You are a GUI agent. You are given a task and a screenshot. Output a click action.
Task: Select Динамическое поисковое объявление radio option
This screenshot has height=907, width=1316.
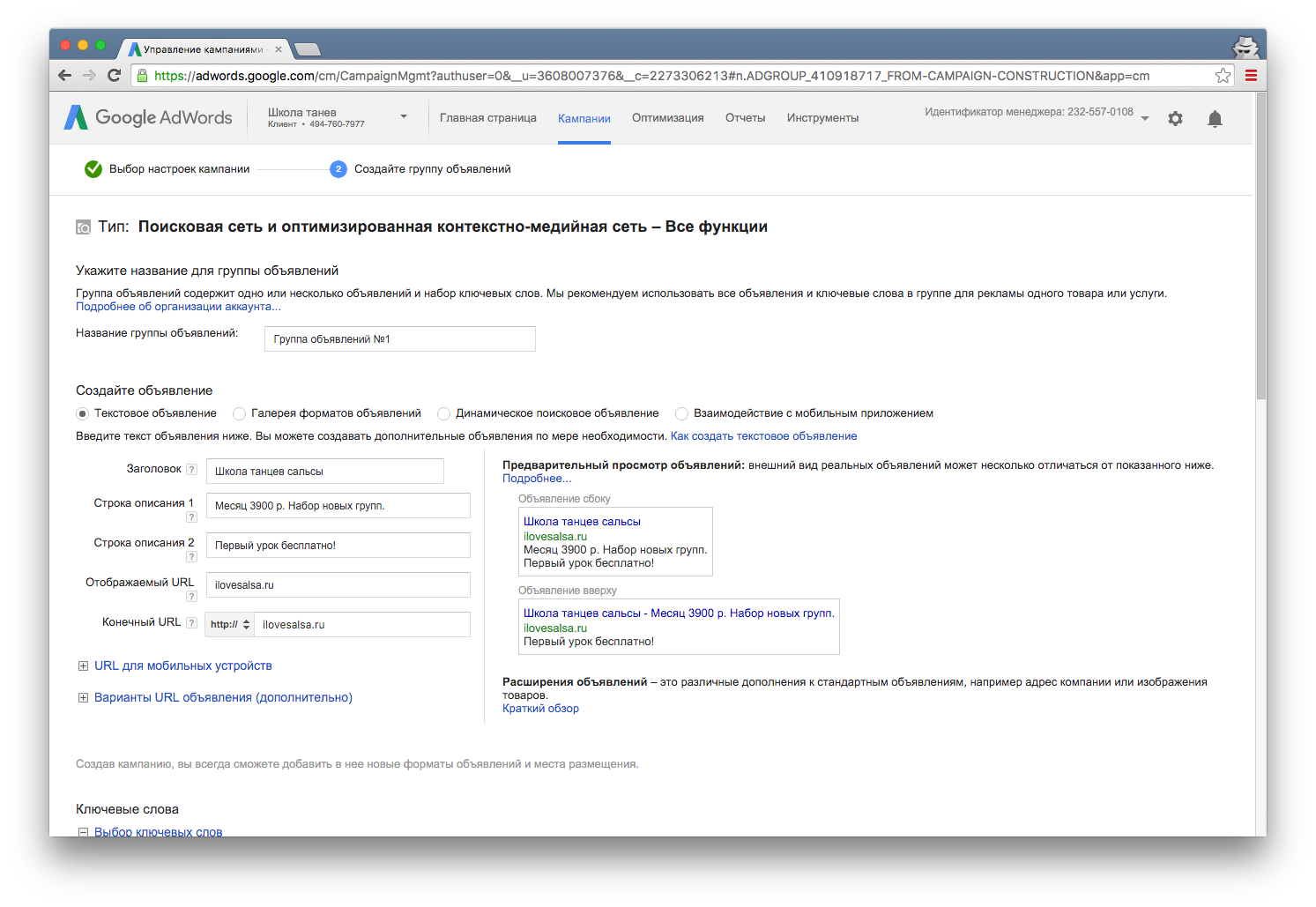coord(443,413)
